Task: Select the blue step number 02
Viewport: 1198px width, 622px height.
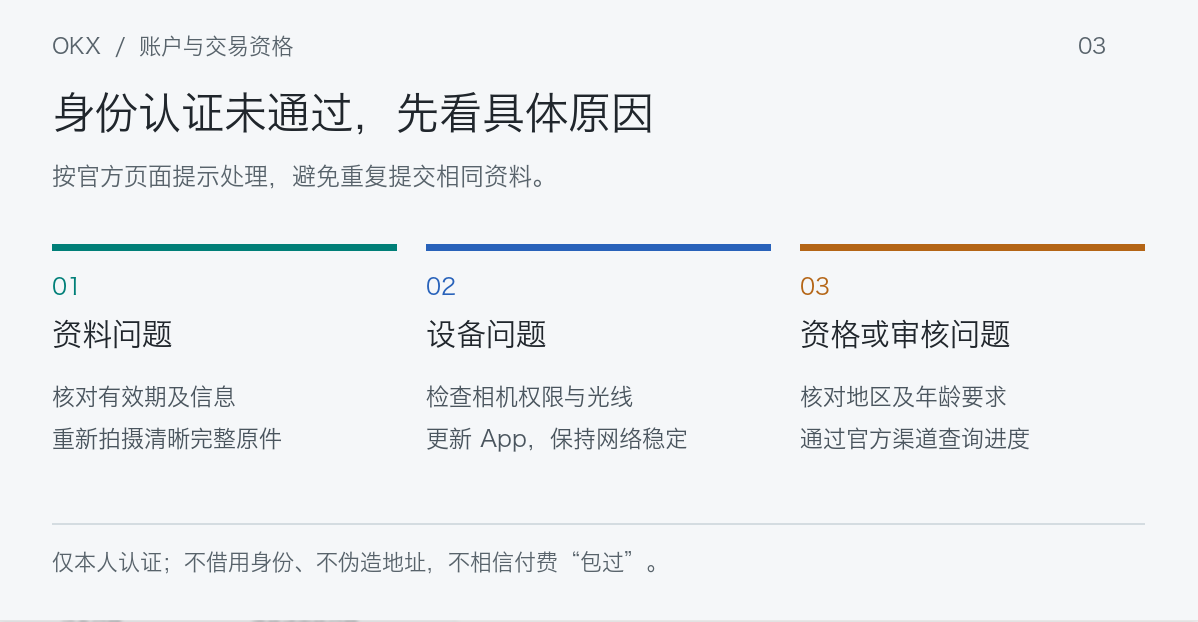Action: (441, 287)
